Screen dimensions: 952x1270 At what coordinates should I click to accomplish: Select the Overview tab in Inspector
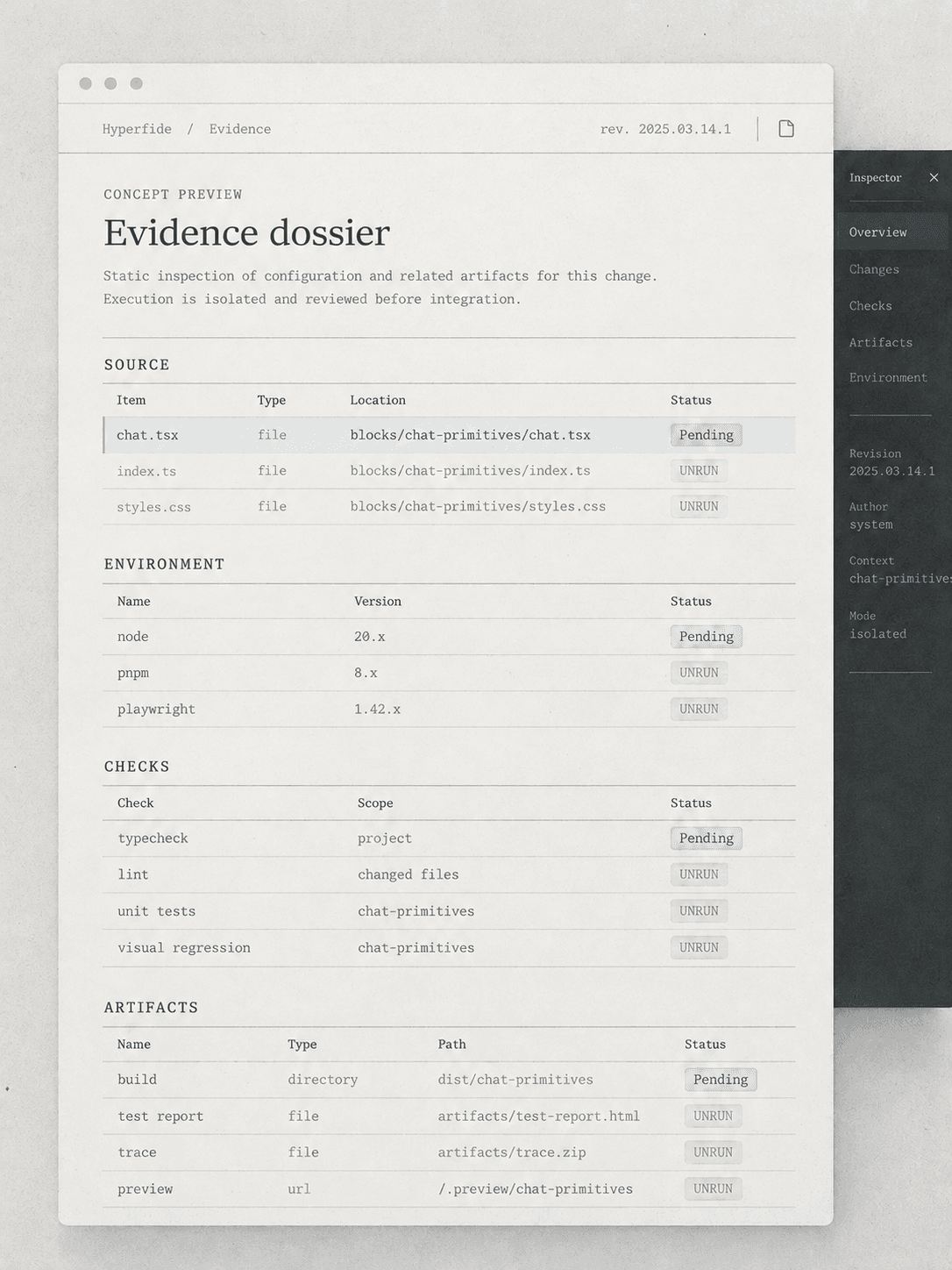[892, 232]
